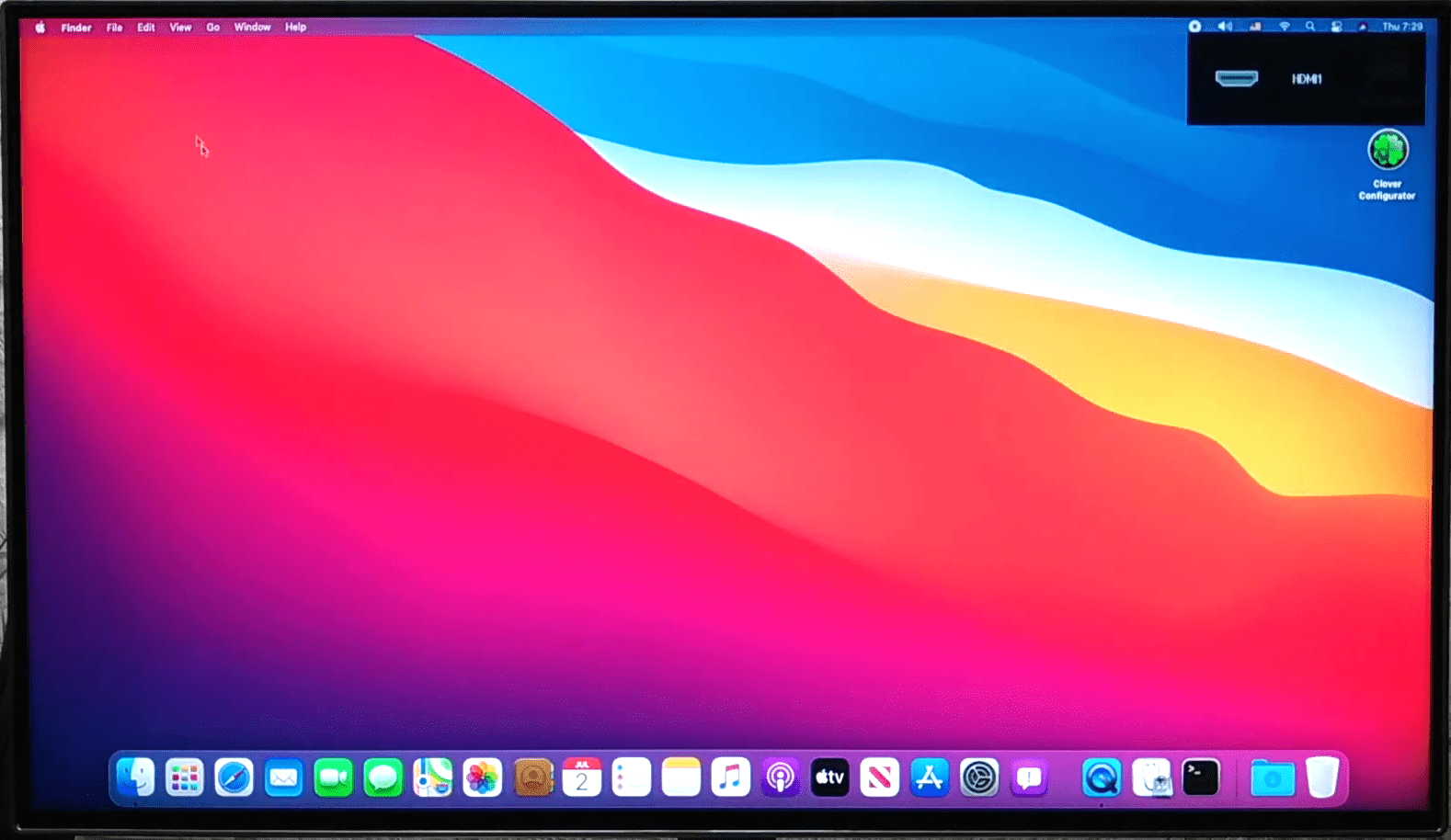Open Feedback Assistant in the Dock

1029,778
